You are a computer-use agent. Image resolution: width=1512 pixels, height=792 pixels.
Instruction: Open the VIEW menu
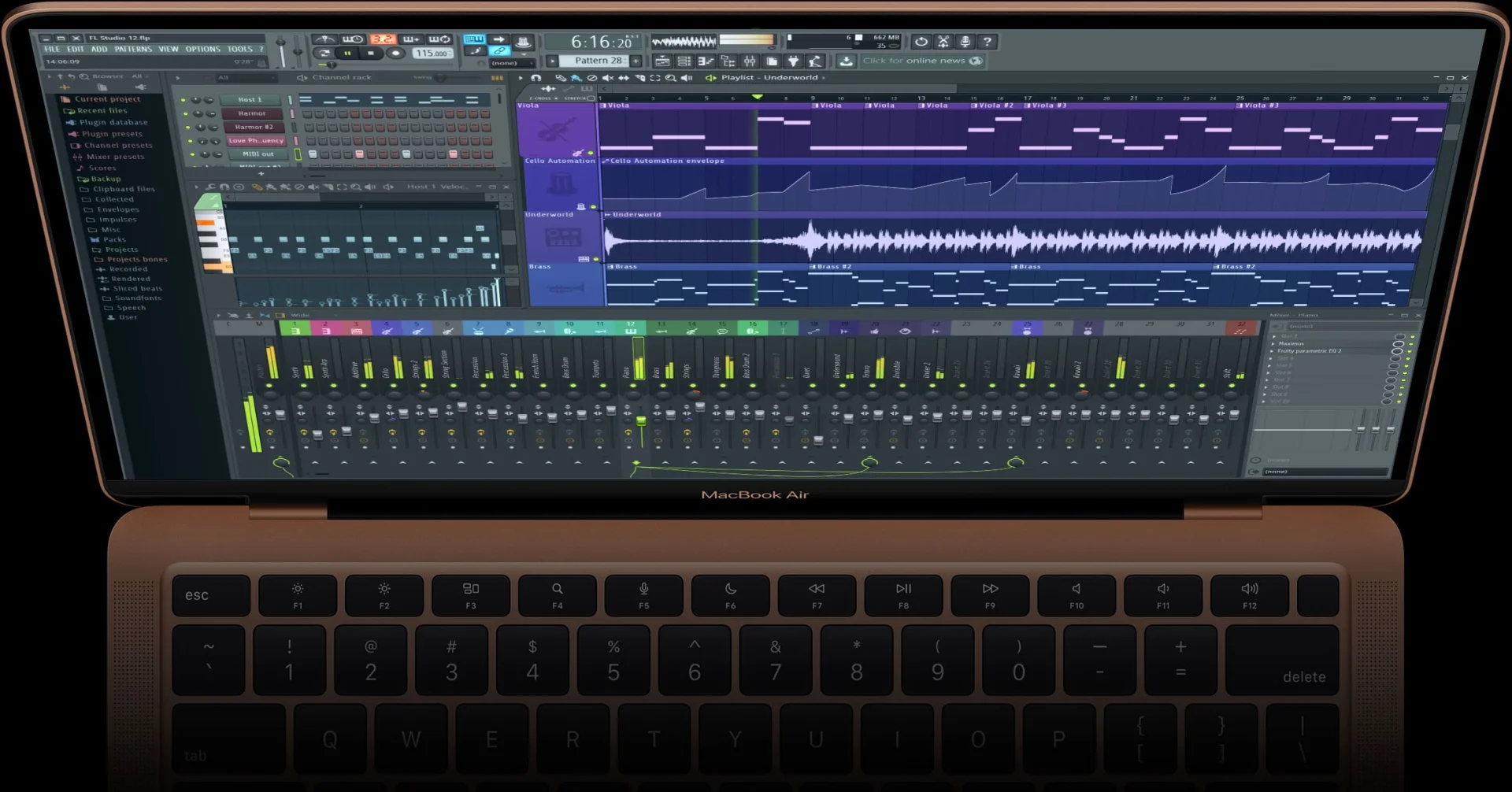coord(169,49)
